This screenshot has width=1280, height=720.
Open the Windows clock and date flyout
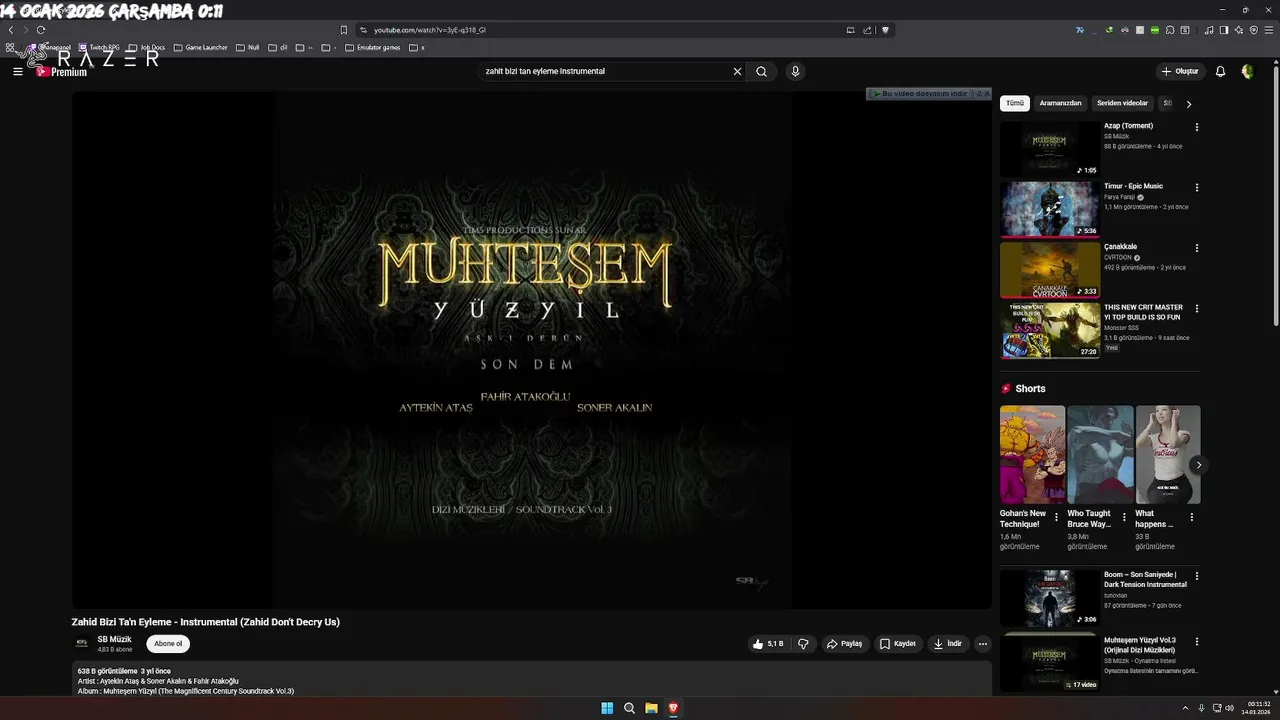[x=1258, y=708]
